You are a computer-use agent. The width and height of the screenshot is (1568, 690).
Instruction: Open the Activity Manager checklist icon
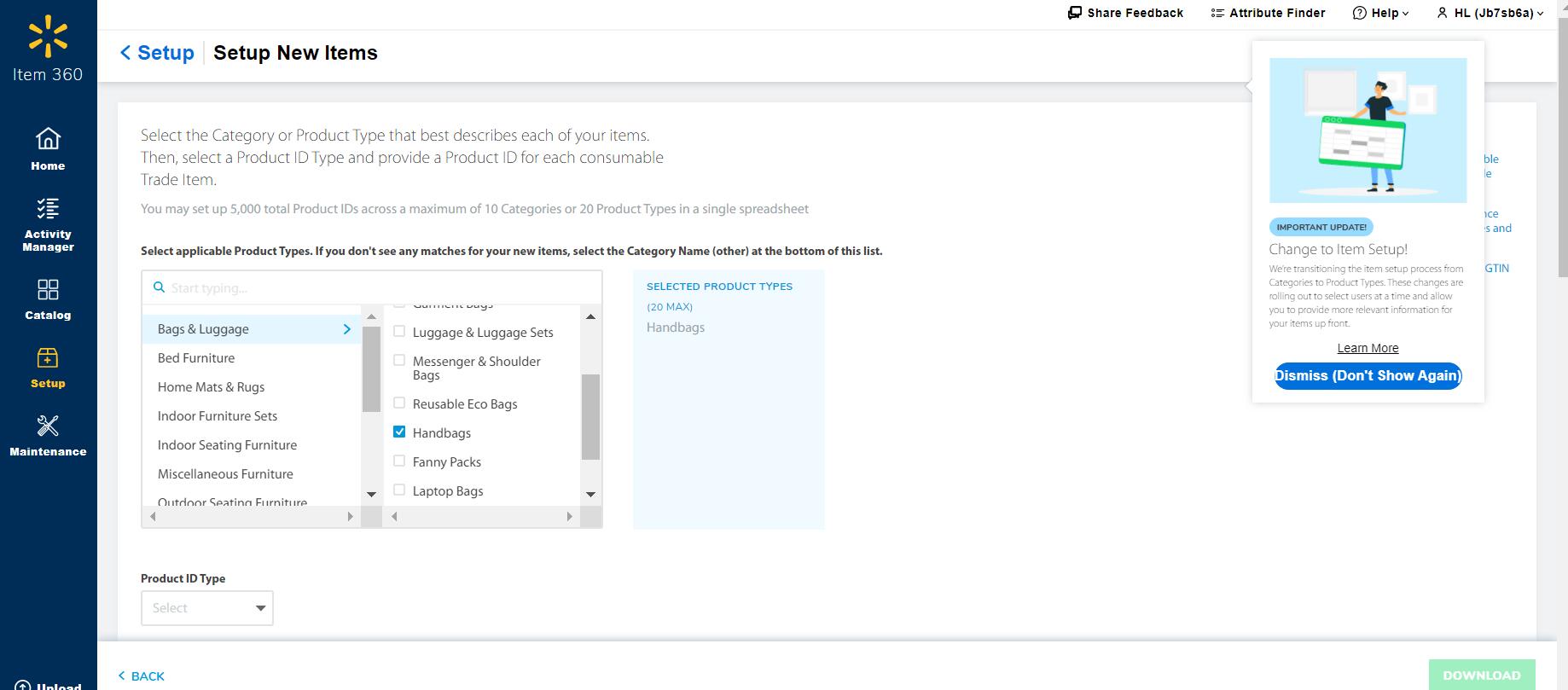(x=48, y=208)
